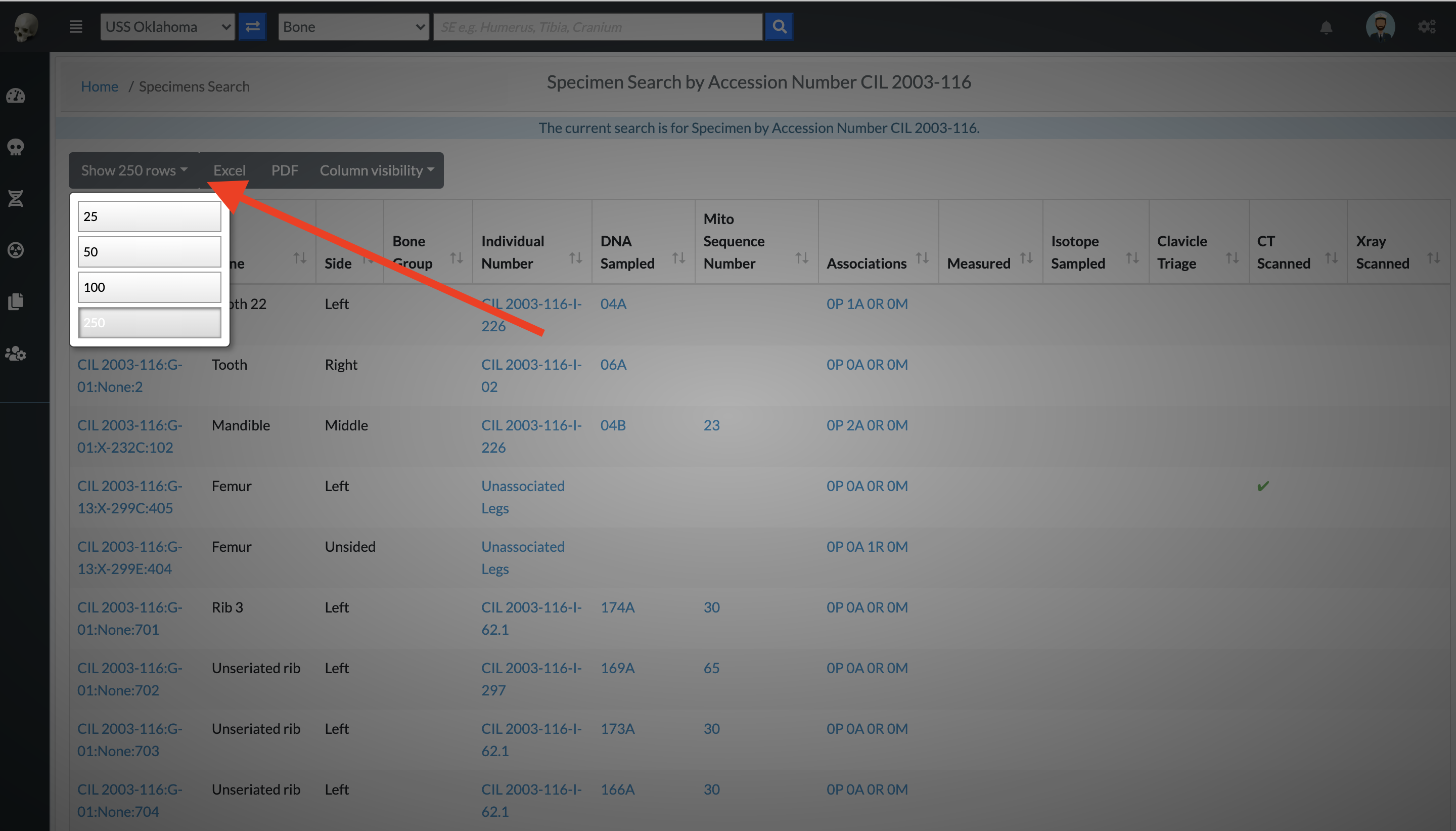Sort by Mito Sequence Number column

click(x=756, y=241)
